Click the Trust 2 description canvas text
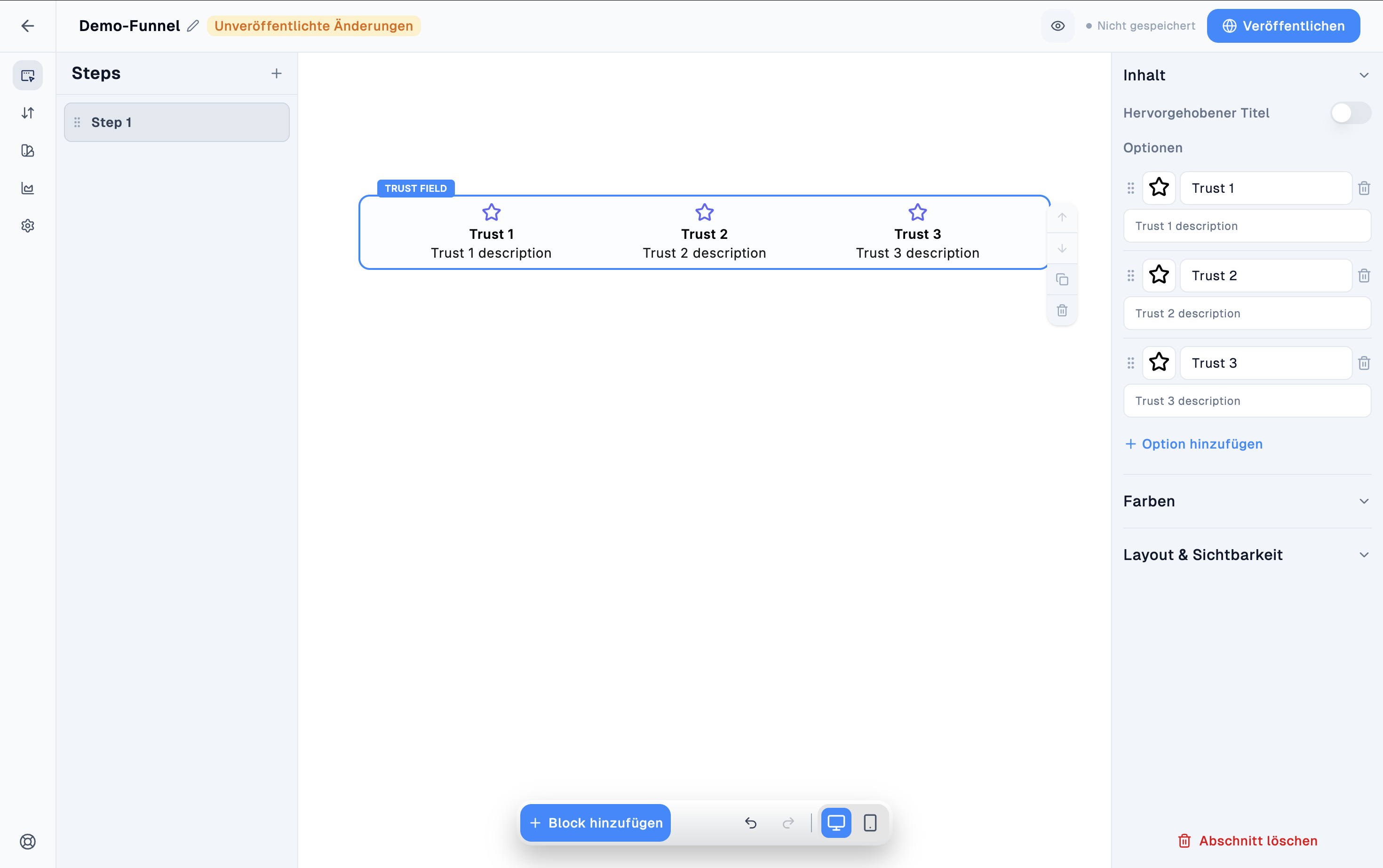Screen dimensions: 1383x868 (704, 253)
